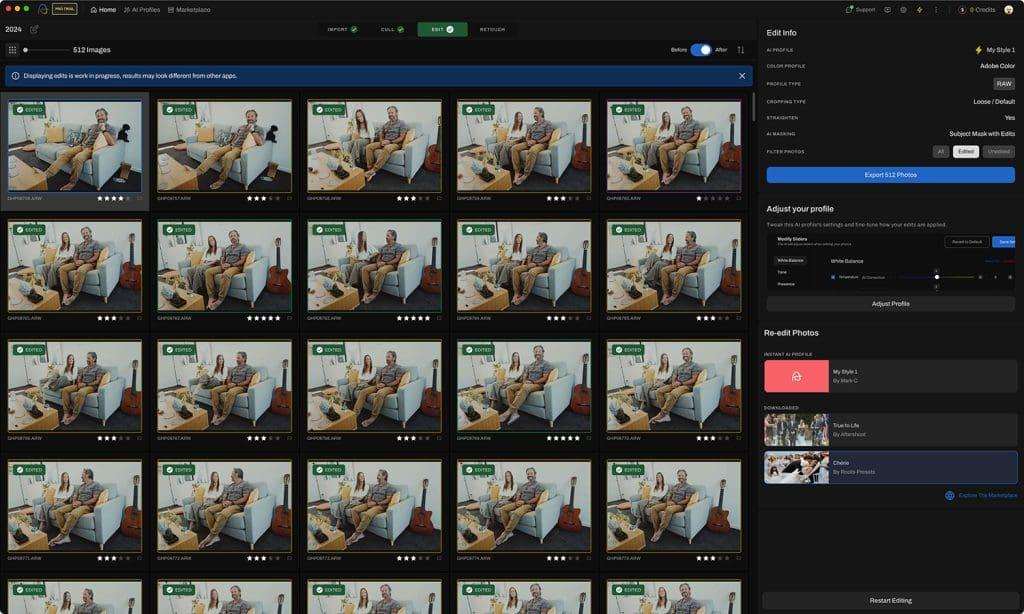Switch to the Retouch step
1024x614 pixels.
click(492, 29)
